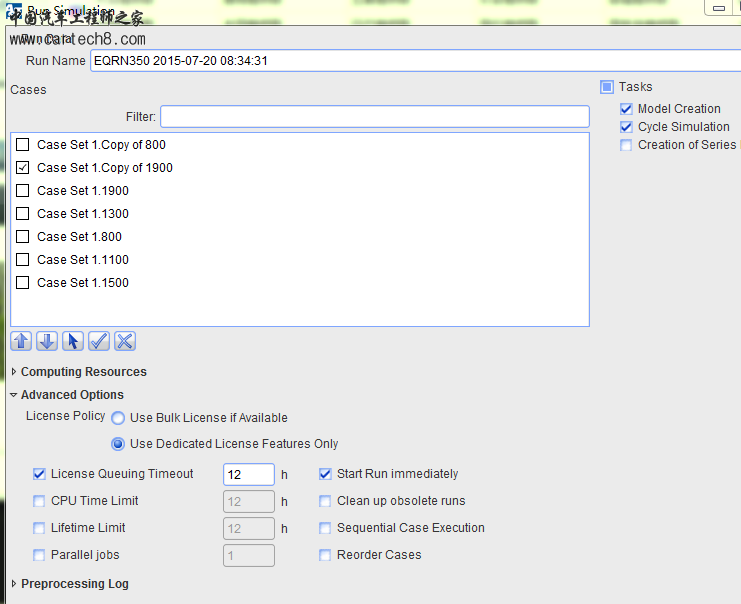Select the Case Set 1.1300 row text
The width and height of the screenshot is (741, 604).
pyautogui.click(x=83, y=214)
